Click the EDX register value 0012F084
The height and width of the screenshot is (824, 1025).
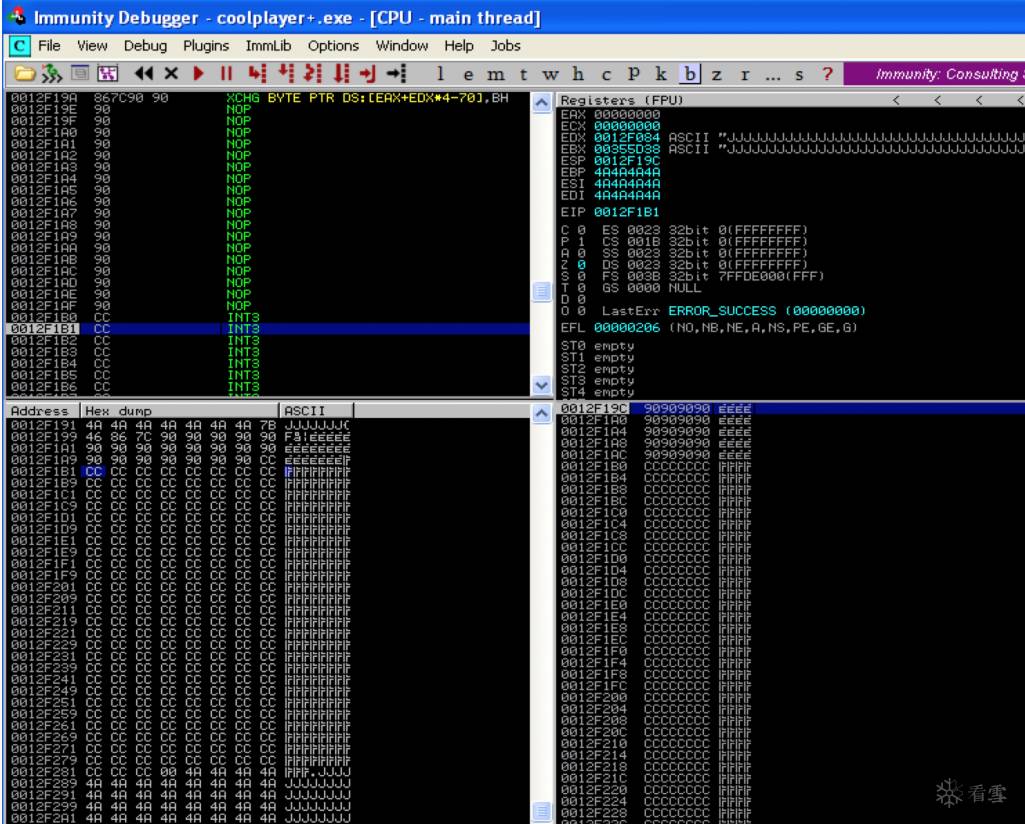click(x=626, y=138)
